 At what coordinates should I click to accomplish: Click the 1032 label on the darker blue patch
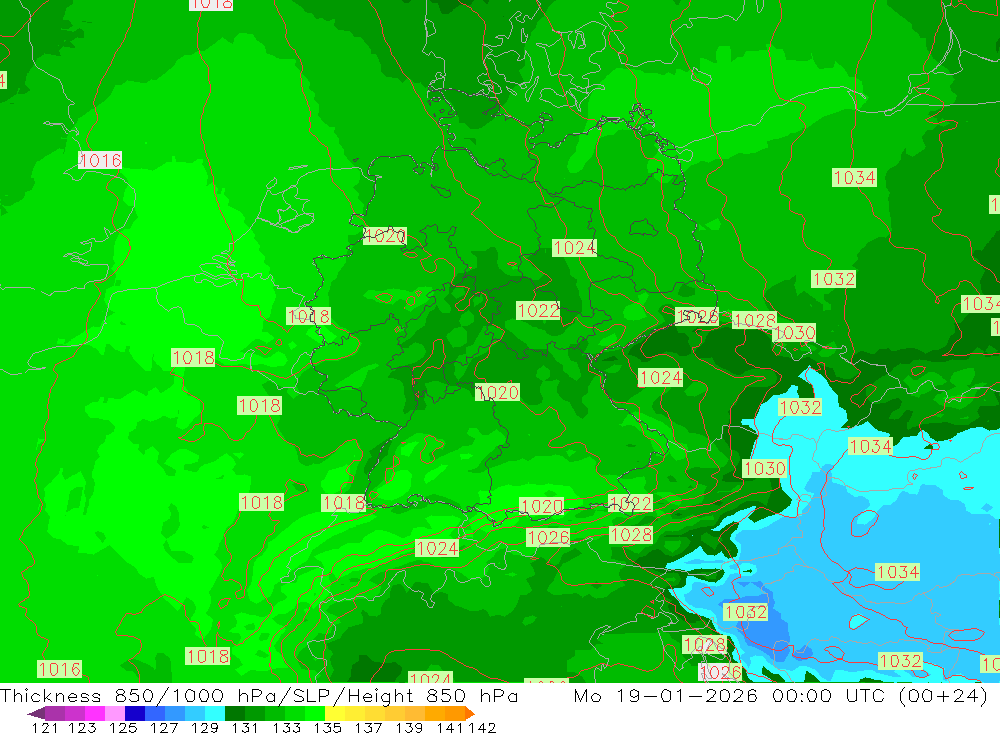(746, 612)
